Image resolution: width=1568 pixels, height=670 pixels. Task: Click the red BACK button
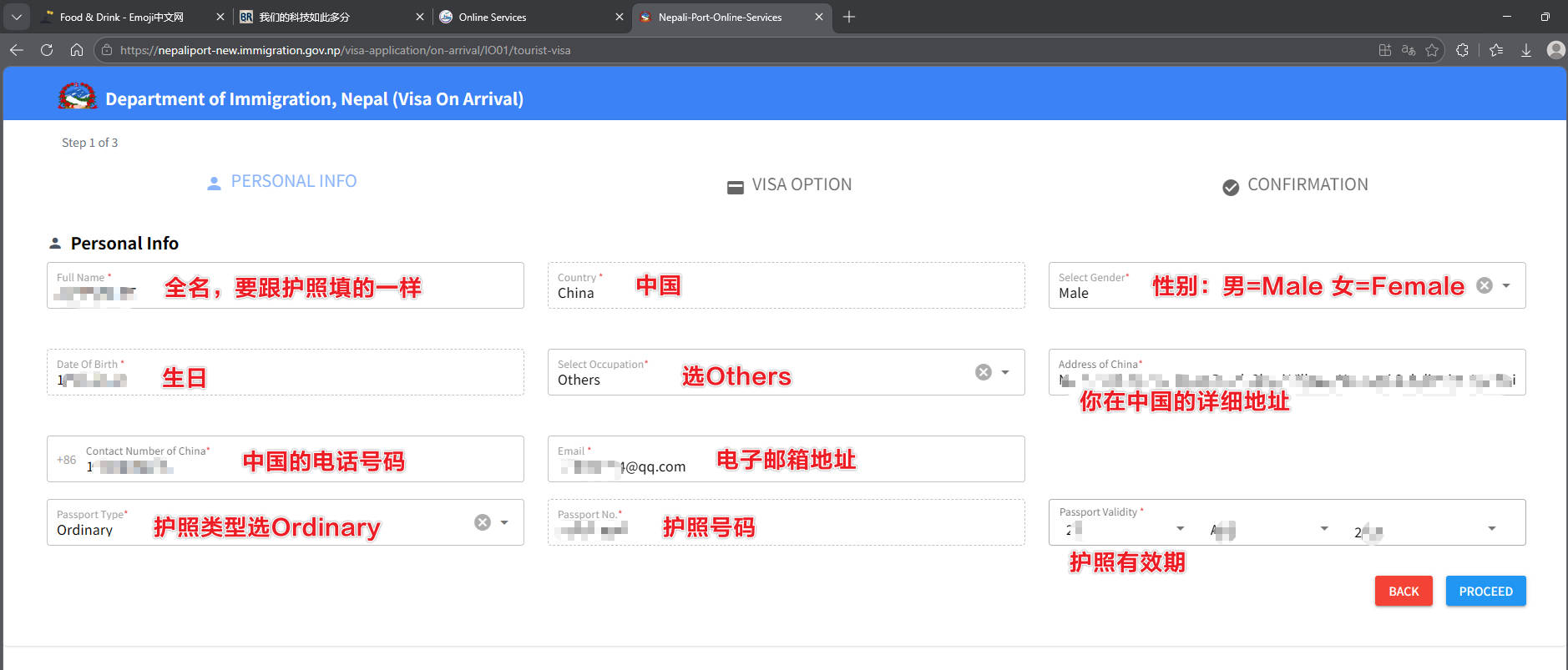1404,591
